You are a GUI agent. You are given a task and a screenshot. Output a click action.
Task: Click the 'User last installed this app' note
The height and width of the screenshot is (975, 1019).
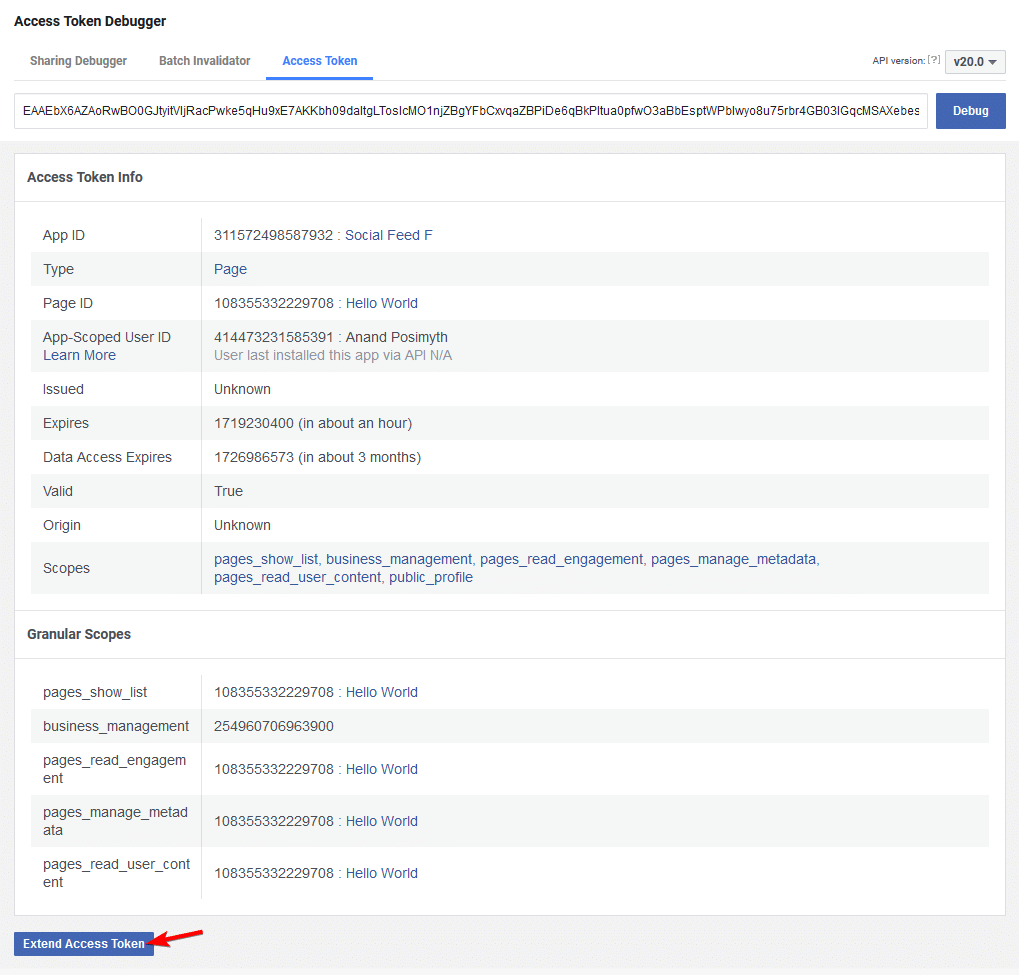[333, 355]
